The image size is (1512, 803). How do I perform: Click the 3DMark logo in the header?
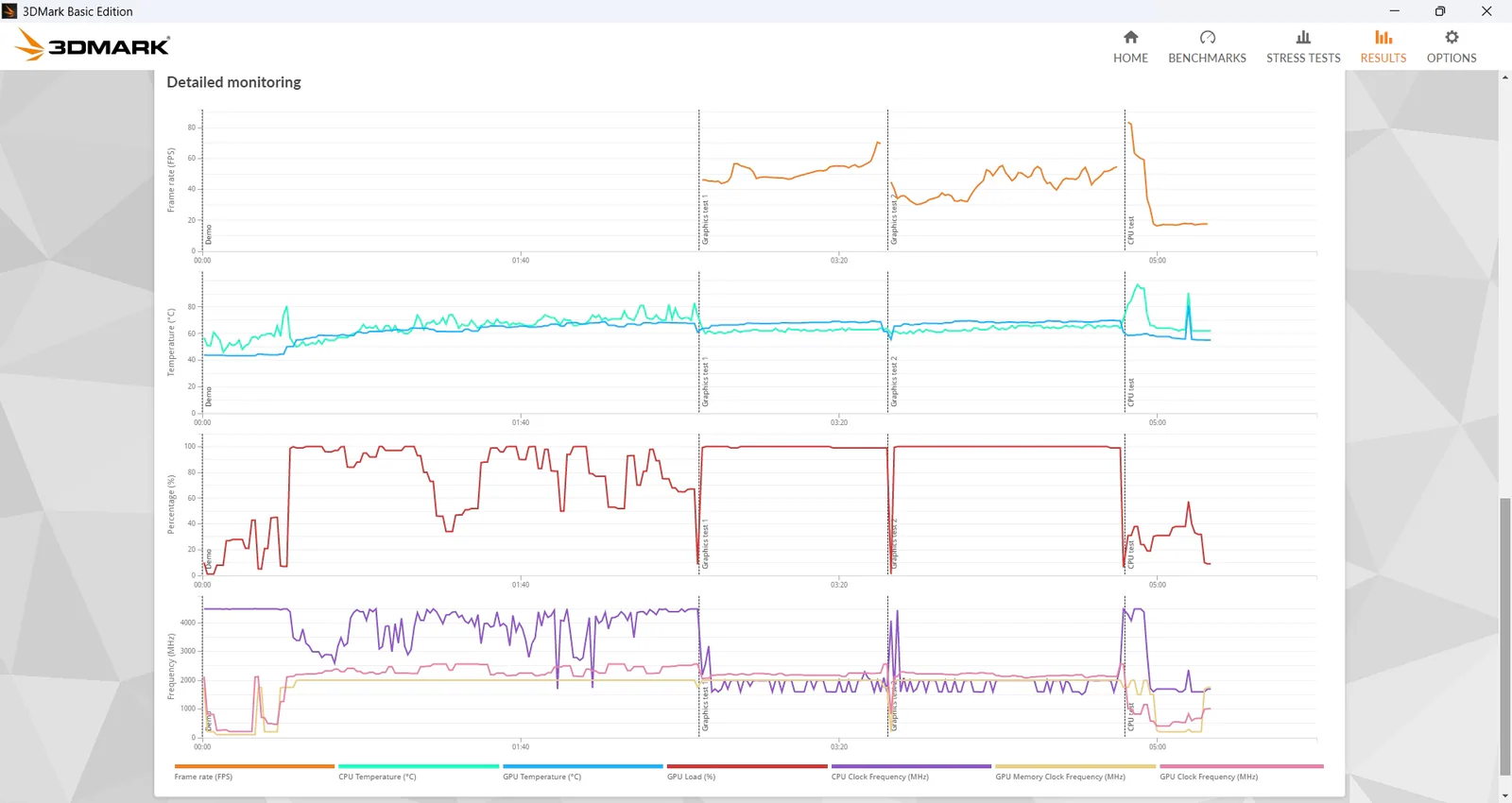pyautogui.click(x=93, y=44)
